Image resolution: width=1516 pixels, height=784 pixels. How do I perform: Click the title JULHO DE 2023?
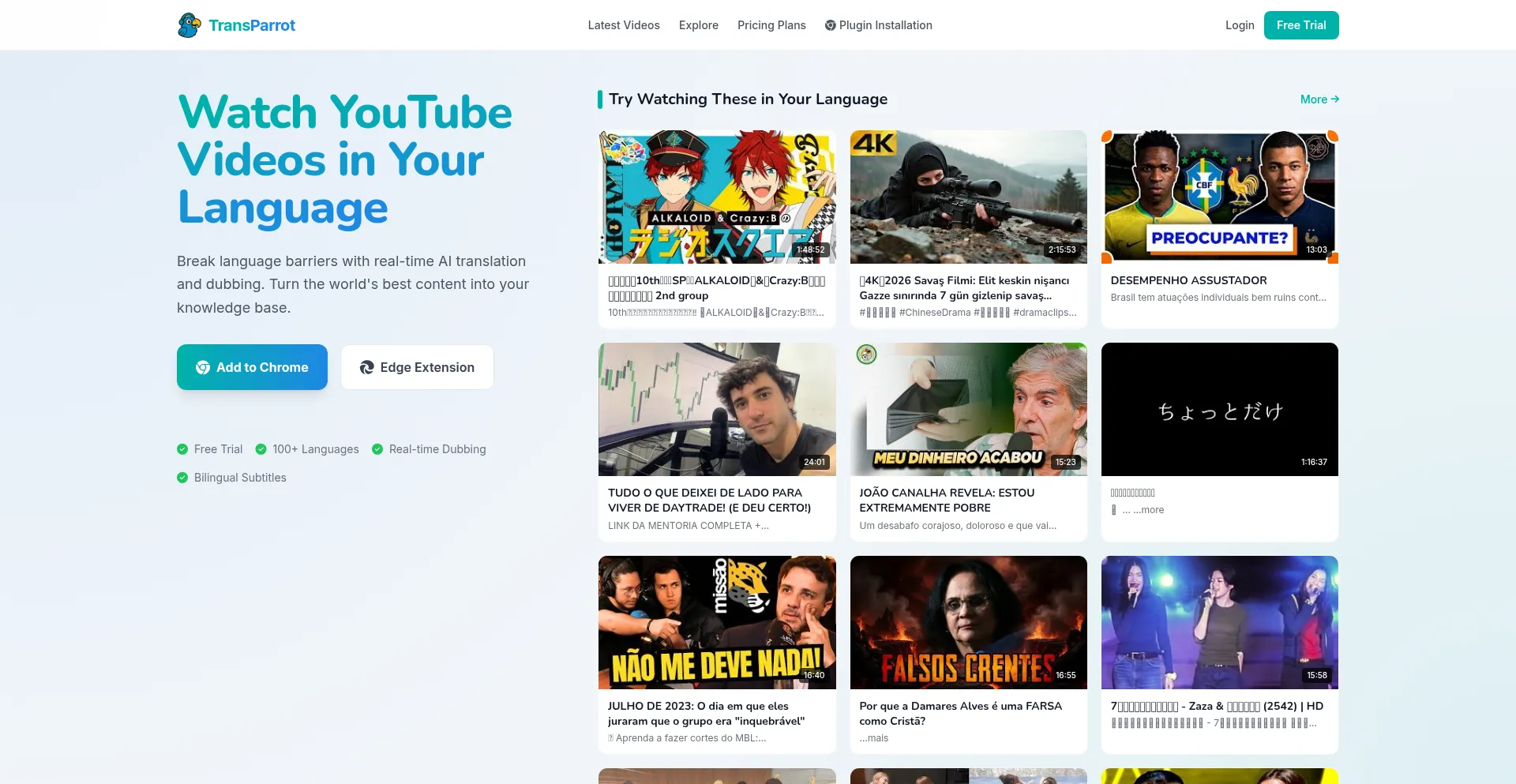(x=706, y=714)
